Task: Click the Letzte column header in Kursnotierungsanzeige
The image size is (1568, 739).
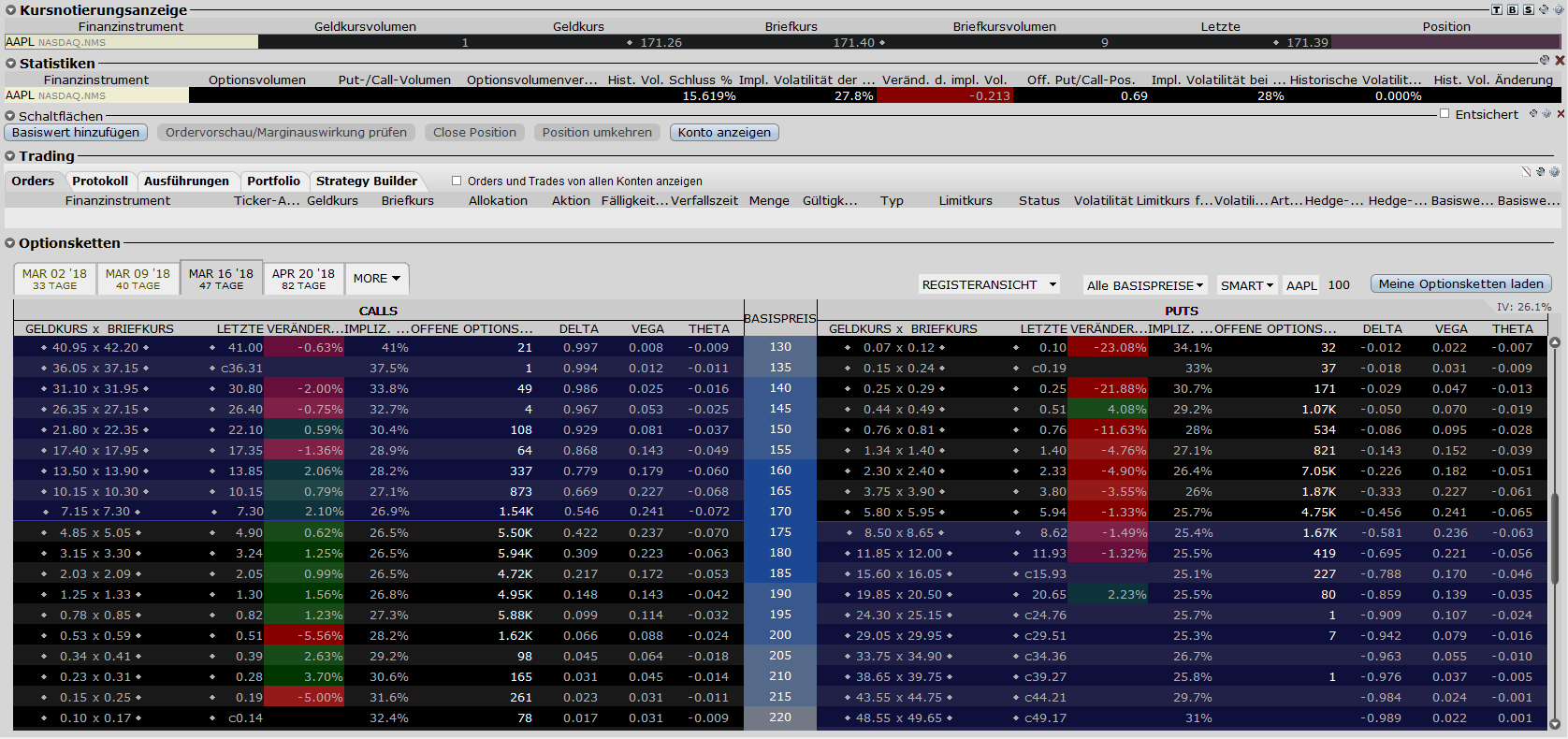Action: [1221, 27]
